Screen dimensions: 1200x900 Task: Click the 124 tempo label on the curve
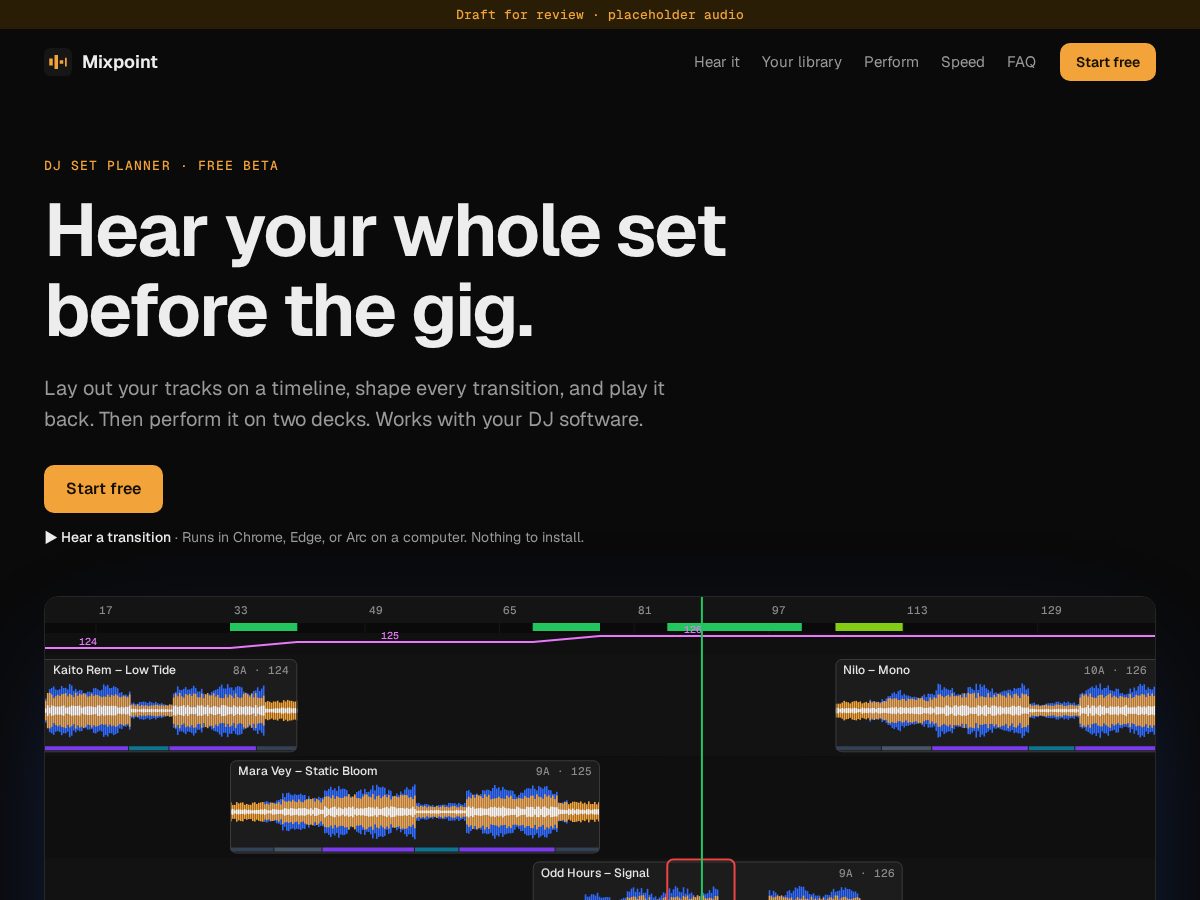[x=88, y=642]
